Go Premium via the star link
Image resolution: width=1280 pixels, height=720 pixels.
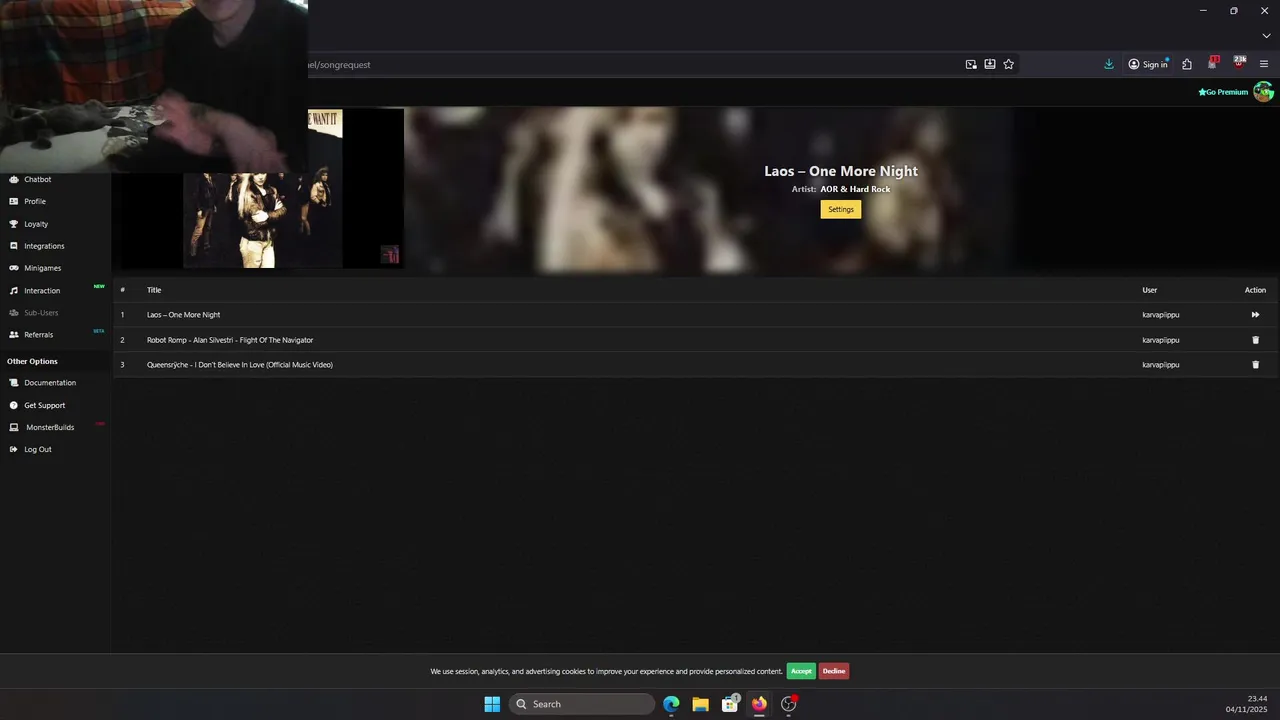[1223, 92]
